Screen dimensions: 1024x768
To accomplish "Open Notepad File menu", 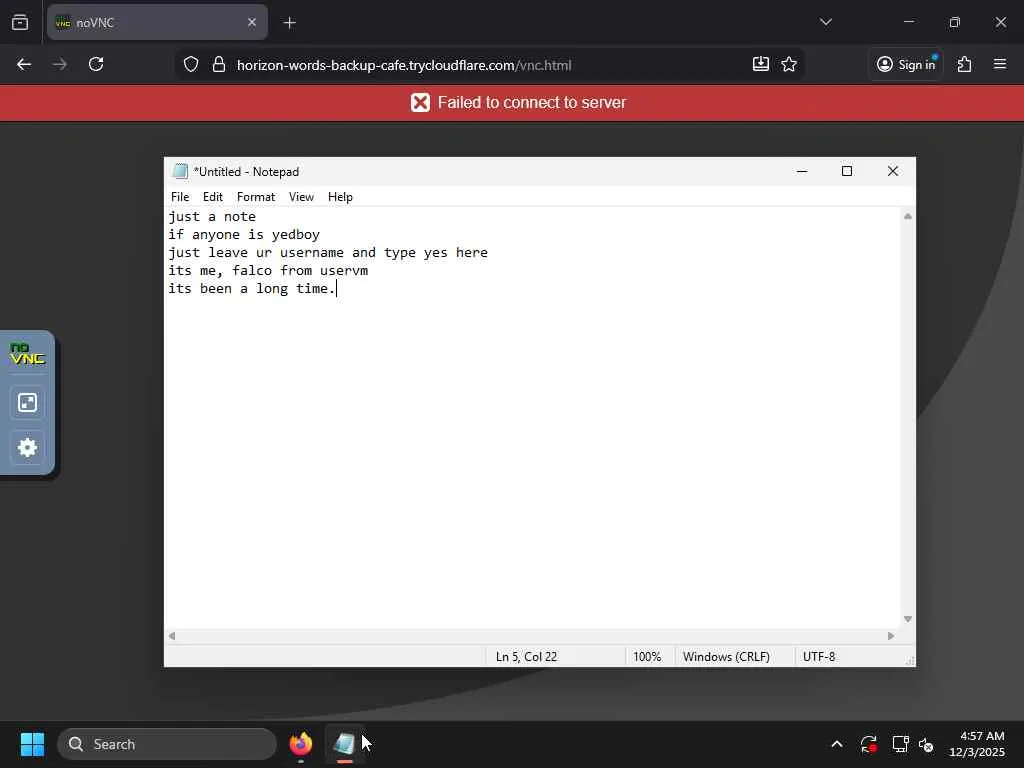I will [x=180, y=197].
